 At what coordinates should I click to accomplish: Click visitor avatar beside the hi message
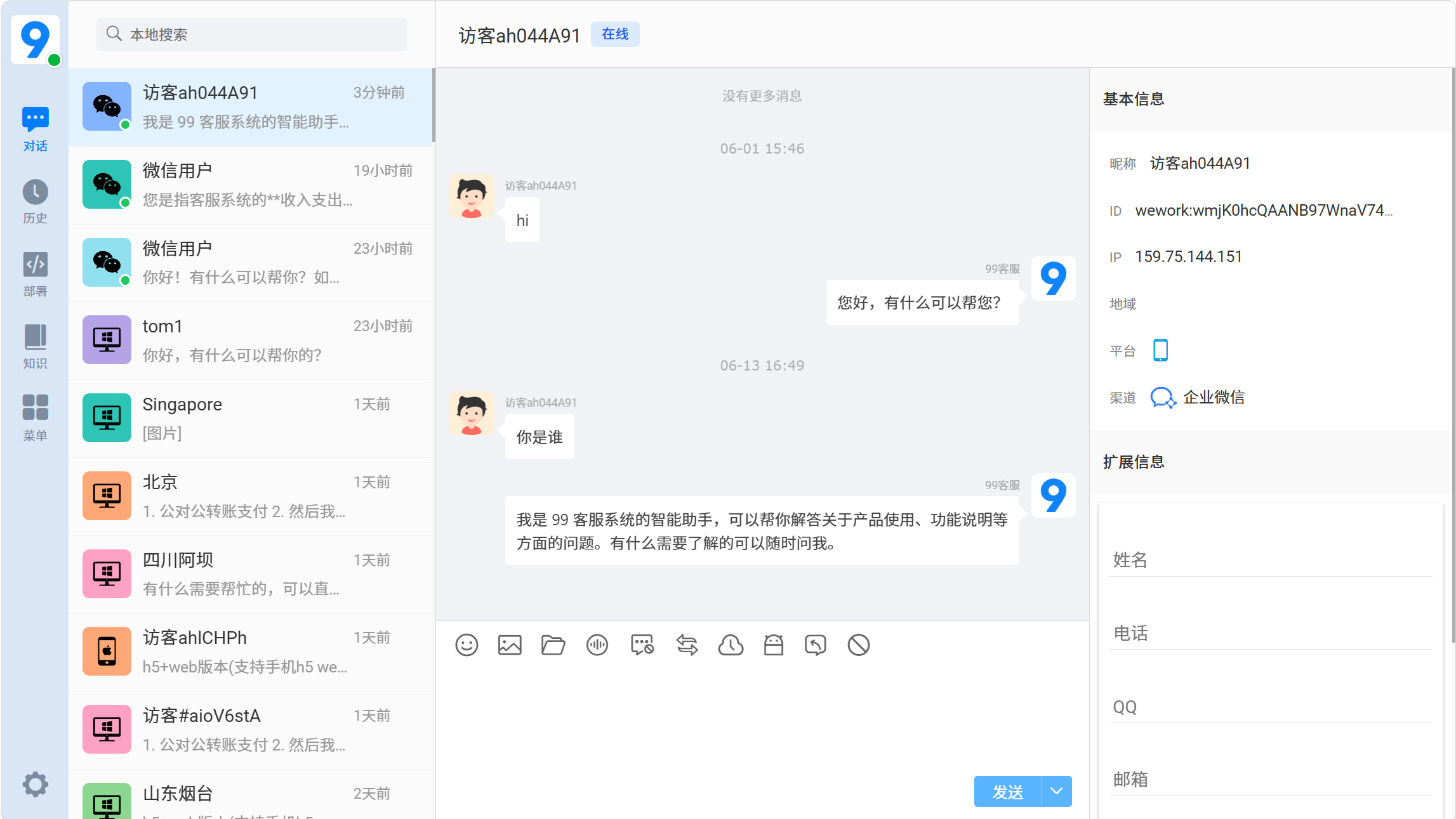472,197
